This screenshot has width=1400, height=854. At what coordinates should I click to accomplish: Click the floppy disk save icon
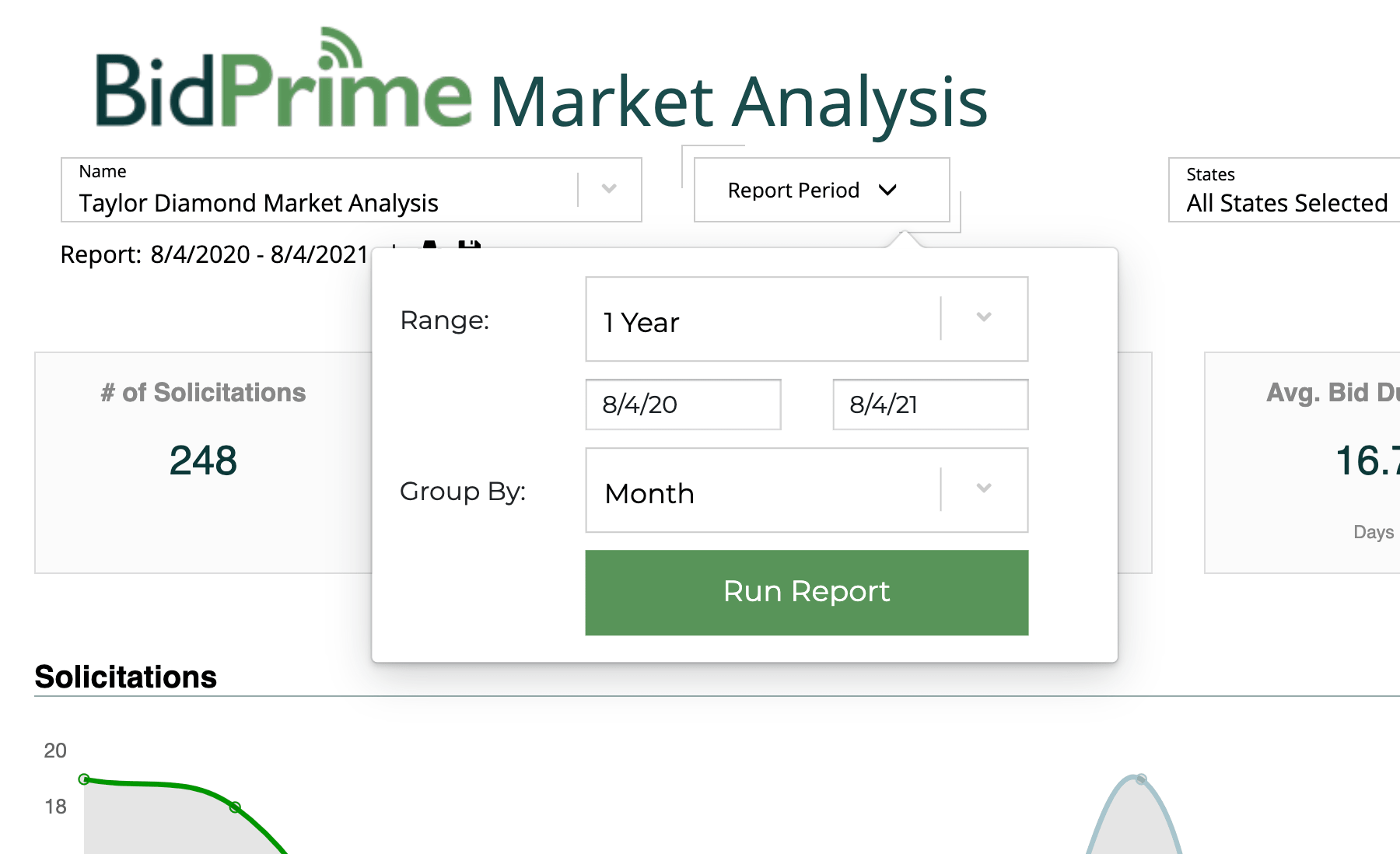[x=469, y=244]
